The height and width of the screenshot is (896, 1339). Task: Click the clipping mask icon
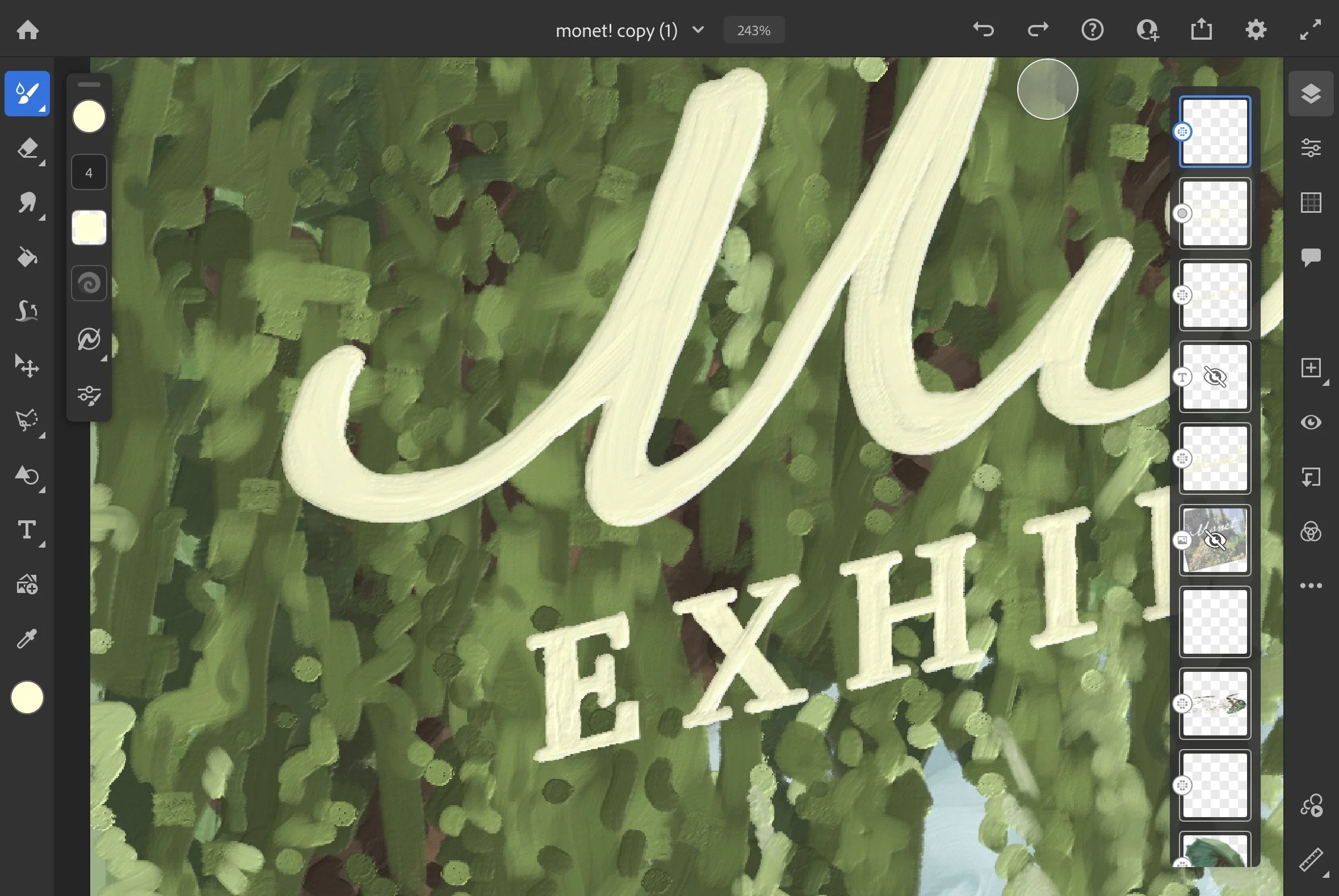point(1311,477)
